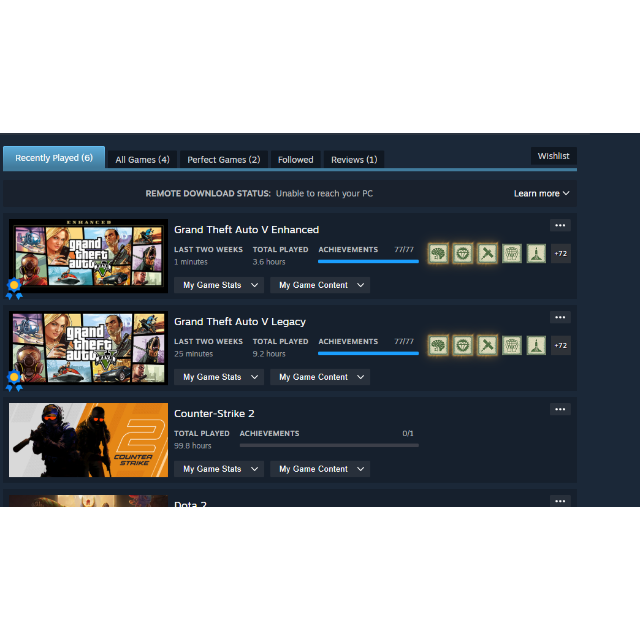Open more options for Counter-Strike 2

click(x=560, y=409)
